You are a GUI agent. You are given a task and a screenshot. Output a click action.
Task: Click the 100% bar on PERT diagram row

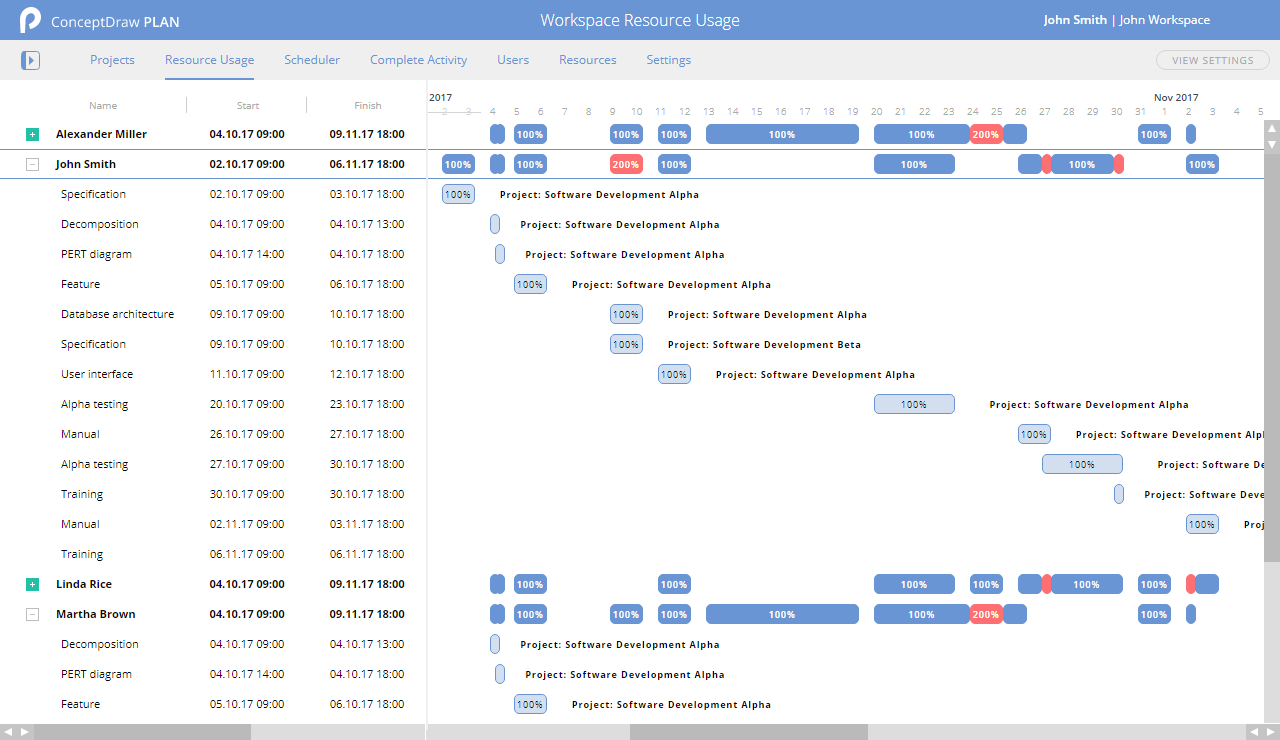coord(500,254)
